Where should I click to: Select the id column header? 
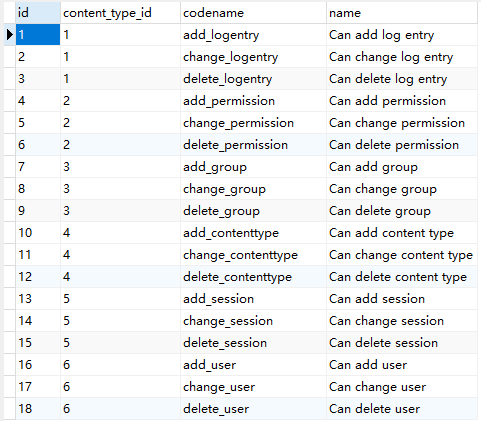tap(38, 13)
